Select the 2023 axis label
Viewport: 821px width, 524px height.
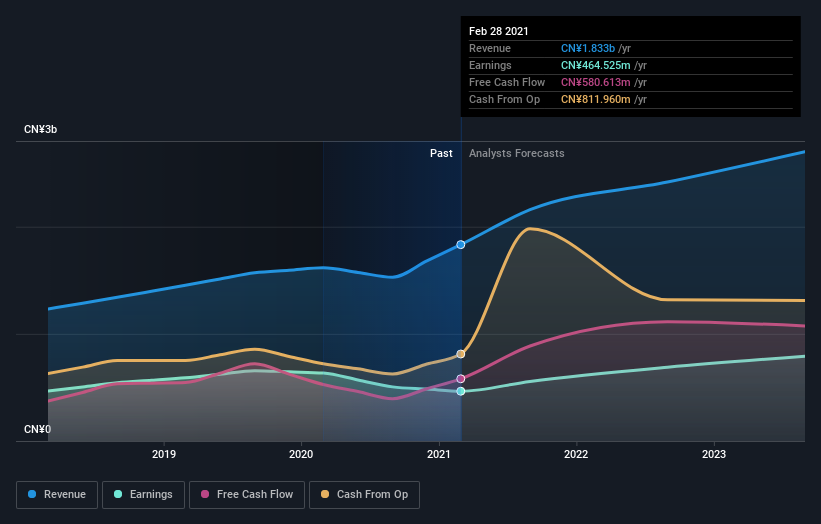[714, 454]
